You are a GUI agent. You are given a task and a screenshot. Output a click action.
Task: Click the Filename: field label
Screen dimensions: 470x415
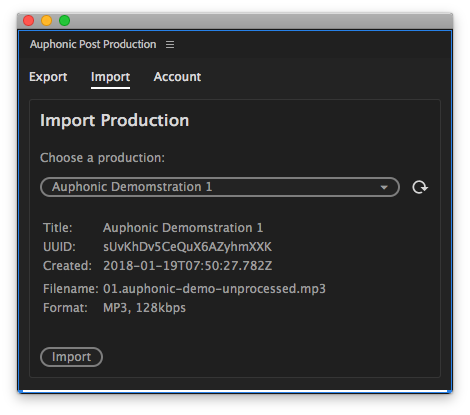(x=71, y=289)
